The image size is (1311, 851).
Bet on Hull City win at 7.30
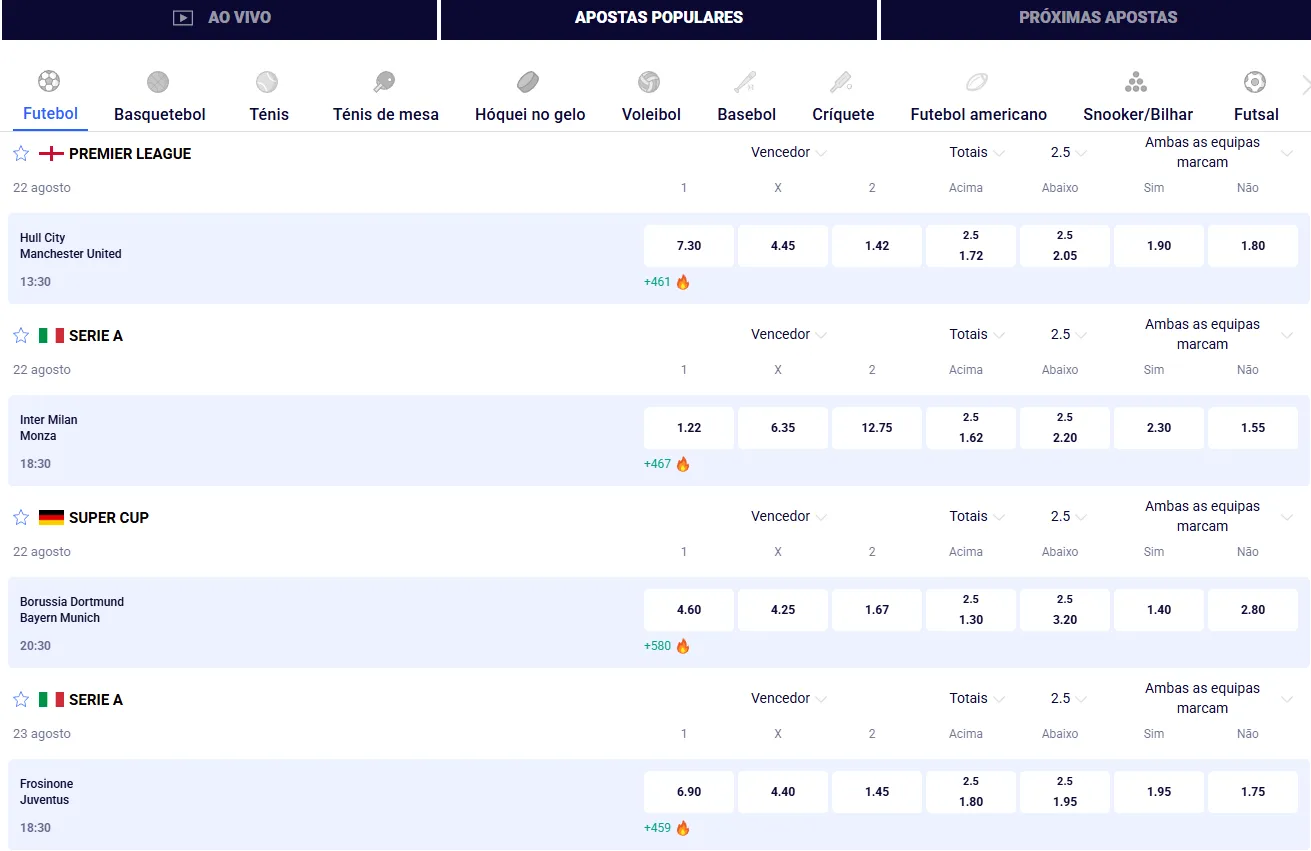pos(689,246)
